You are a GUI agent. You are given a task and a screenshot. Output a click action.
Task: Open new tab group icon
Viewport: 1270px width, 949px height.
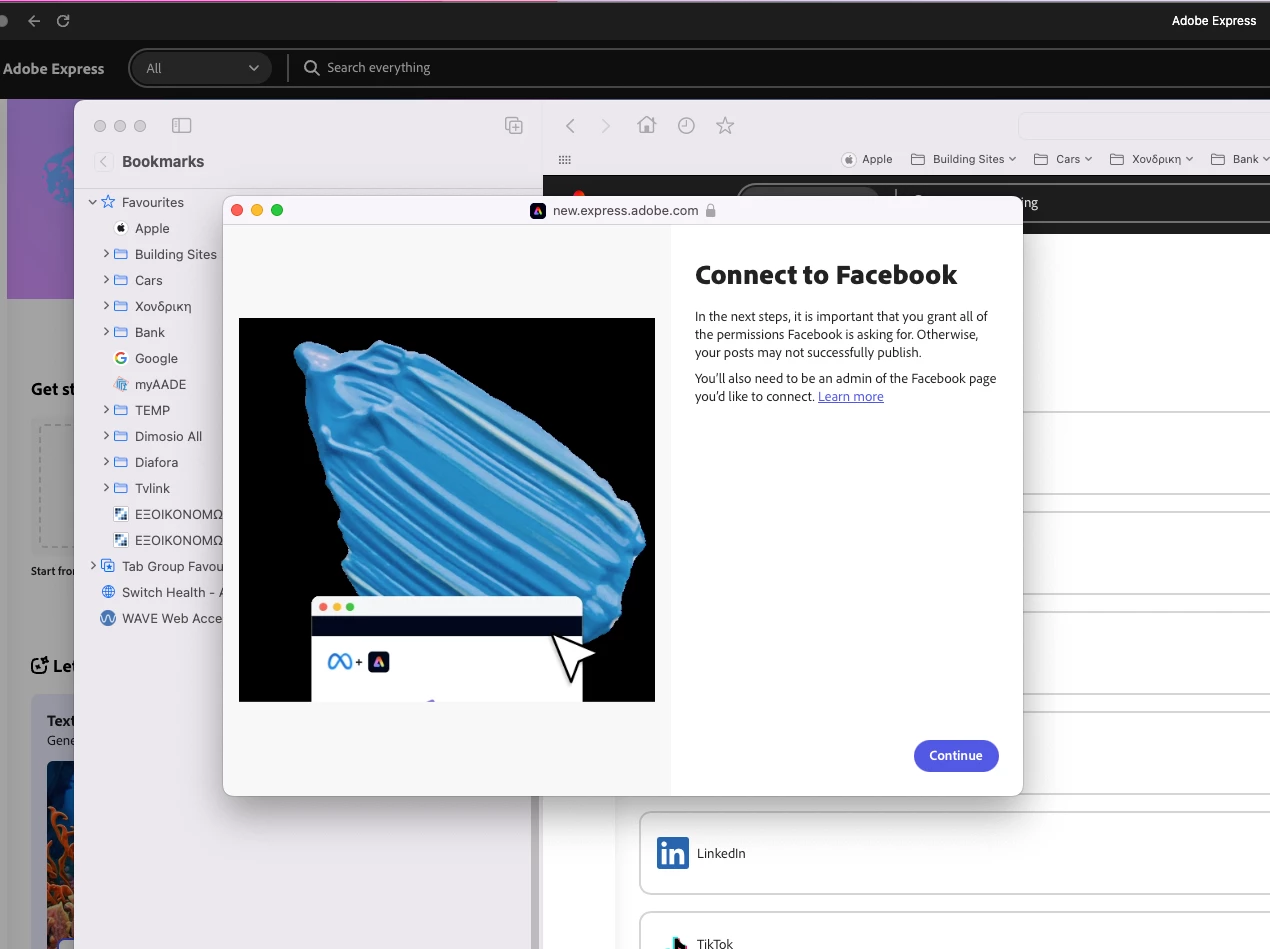pos(513,126)
